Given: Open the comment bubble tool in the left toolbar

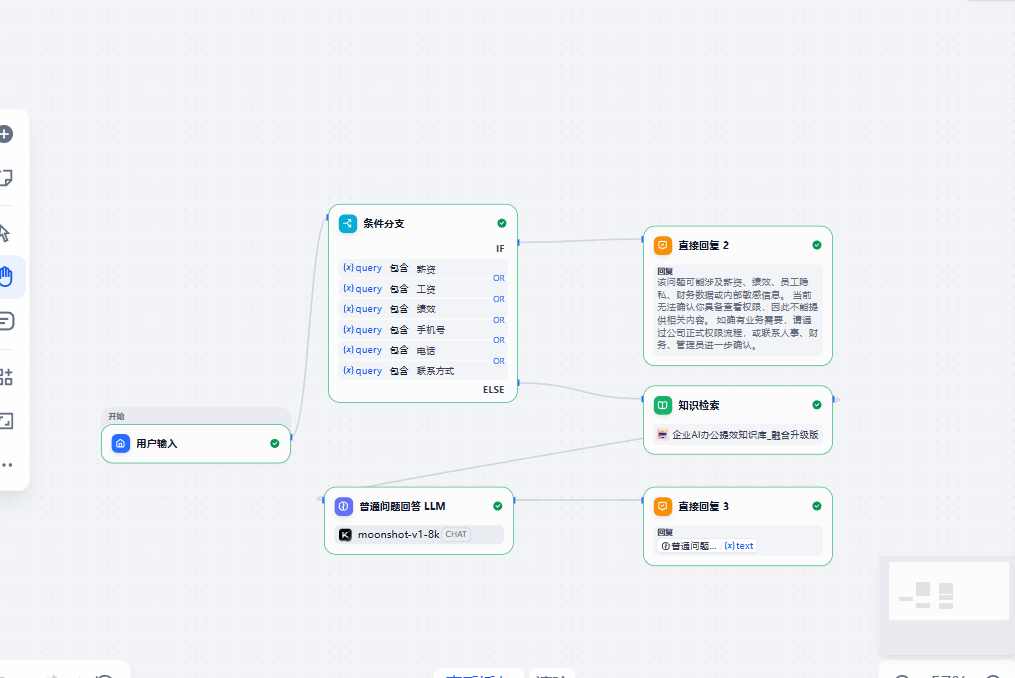Looking at the screenshot, I should pos(6,321).
